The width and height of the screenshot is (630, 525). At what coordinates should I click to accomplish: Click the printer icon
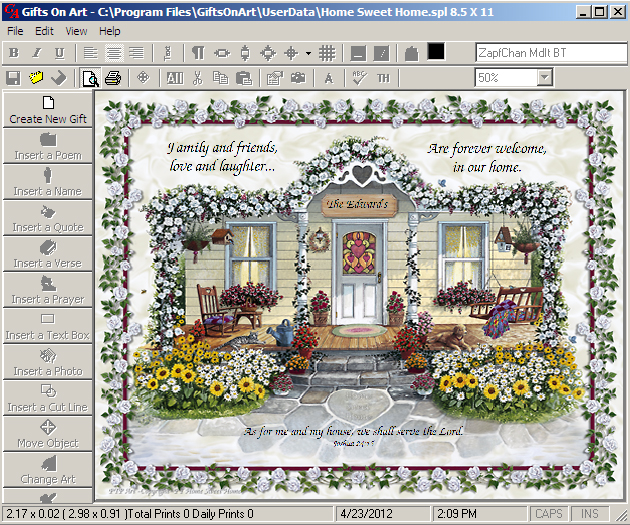pyautogui.click(x=113, y=78)
